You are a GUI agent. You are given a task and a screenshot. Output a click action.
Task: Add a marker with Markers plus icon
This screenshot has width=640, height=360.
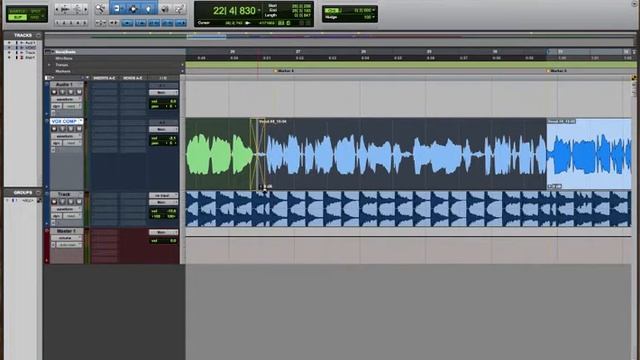point(182,71)
